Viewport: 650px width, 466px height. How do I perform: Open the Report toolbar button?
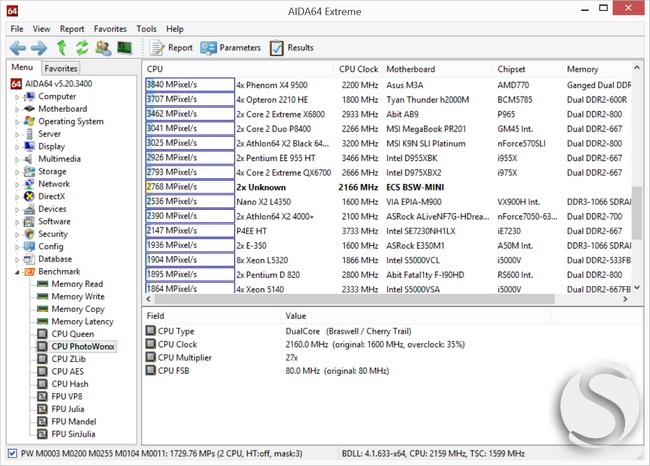pyautogui.click(x=171, y=48)
